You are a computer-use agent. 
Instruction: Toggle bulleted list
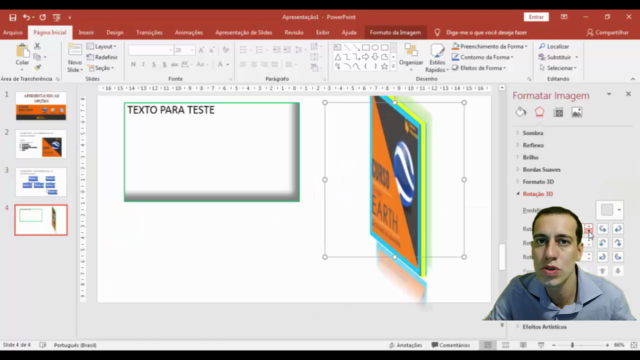click(x=243, y=50)
